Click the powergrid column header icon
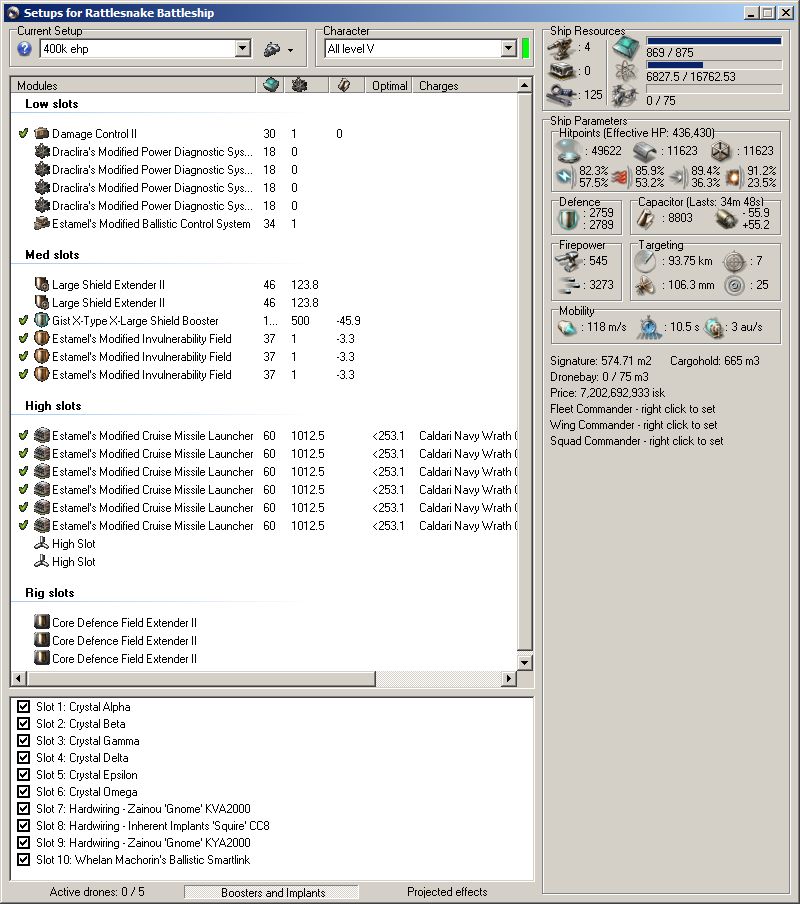 (299, 85)
